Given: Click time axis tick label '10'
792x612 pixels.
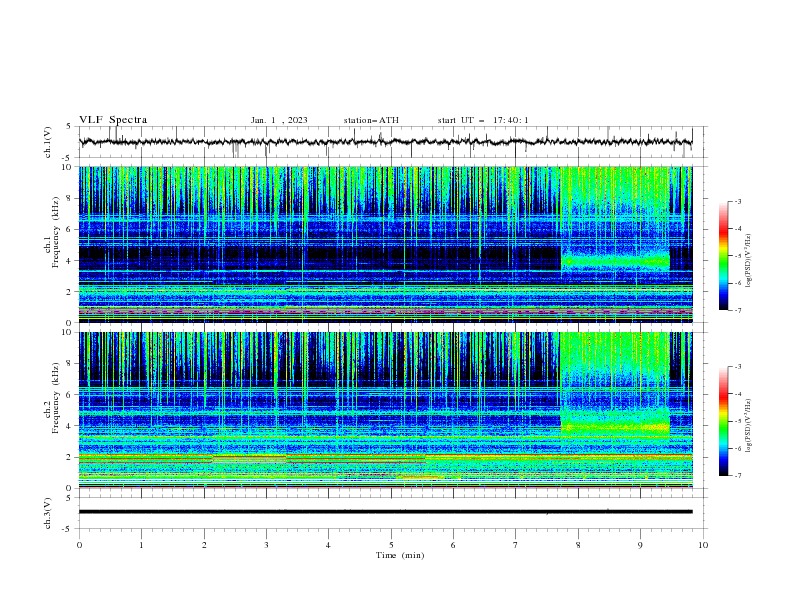Looking at the screenshot, I should (x=703, y=545).
